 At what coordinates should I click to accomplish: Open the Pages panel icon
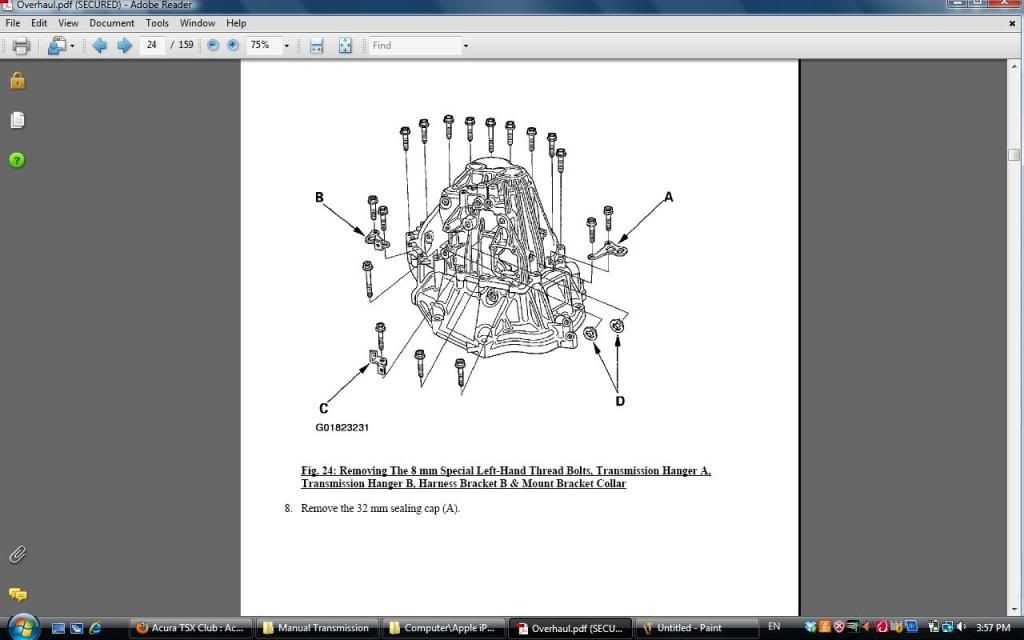(17, 120)
